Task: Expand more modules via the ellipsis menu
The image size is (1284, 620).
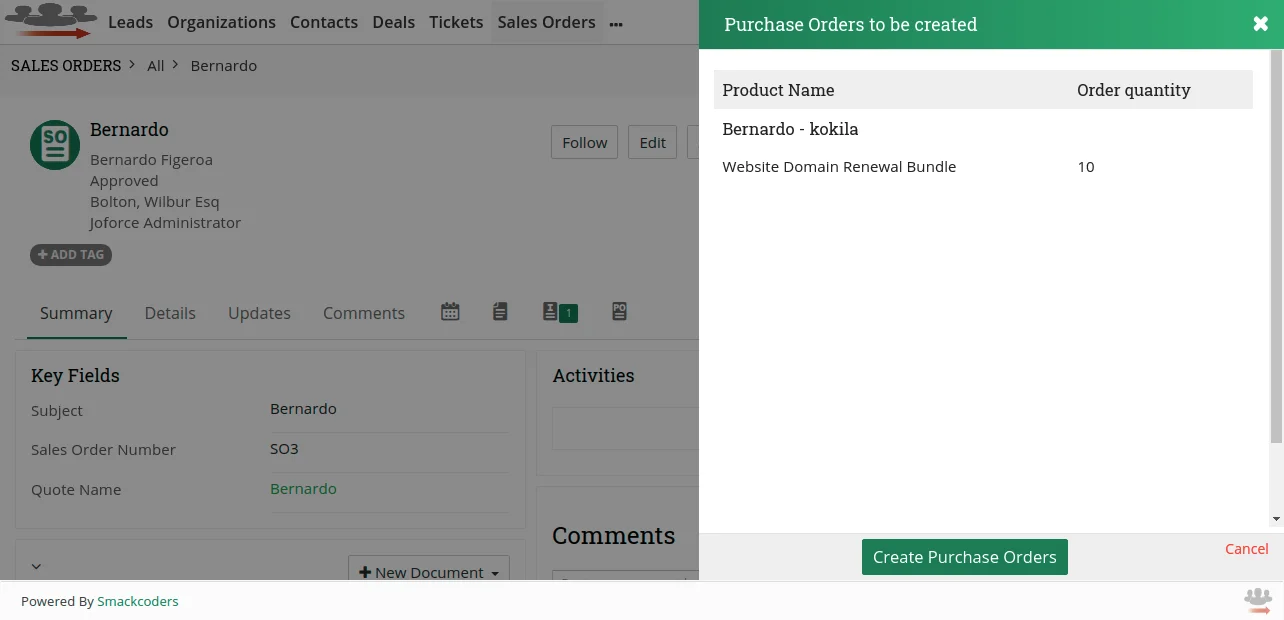Action: tap(615, 22)
